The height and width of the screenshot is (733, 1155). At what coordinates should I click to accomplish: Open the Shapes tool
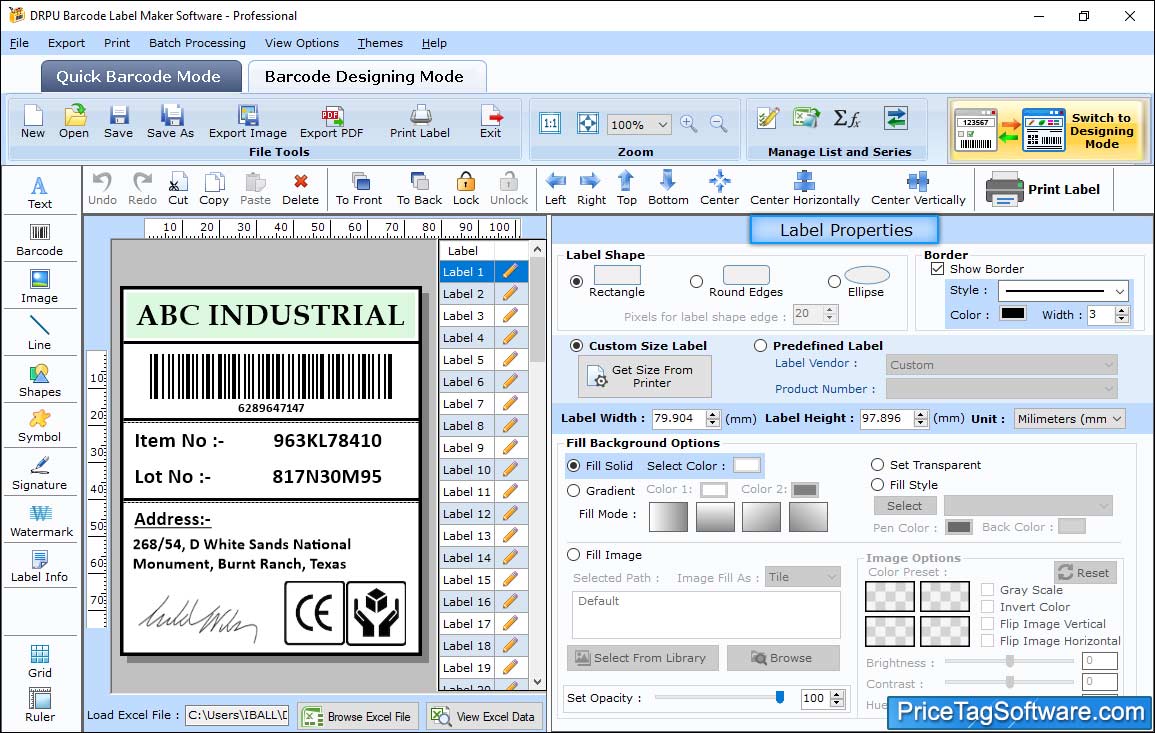pos(40,380)
